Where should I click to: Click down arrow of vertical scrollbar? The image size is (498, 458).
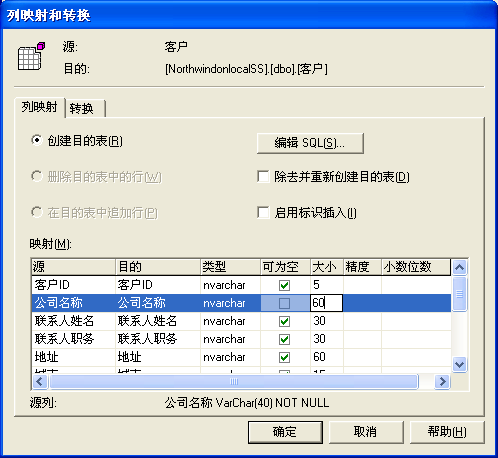click(x=460, y=364)
